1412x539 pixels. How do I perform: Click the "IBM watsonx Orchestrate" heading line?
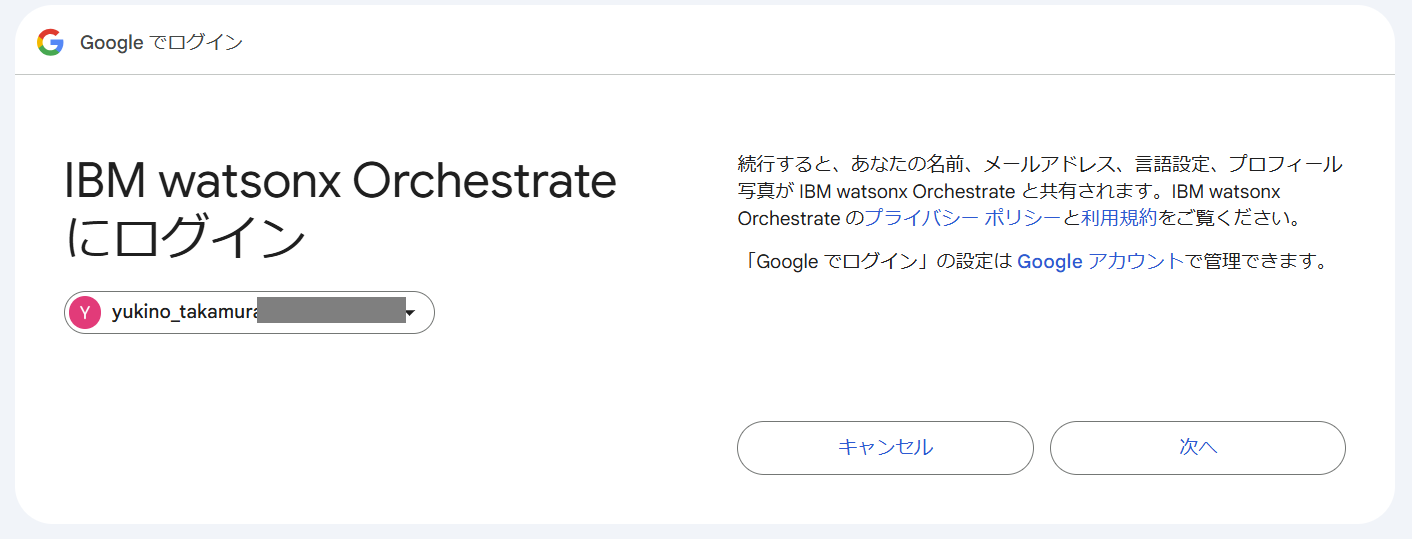click(x=340, y=182)
